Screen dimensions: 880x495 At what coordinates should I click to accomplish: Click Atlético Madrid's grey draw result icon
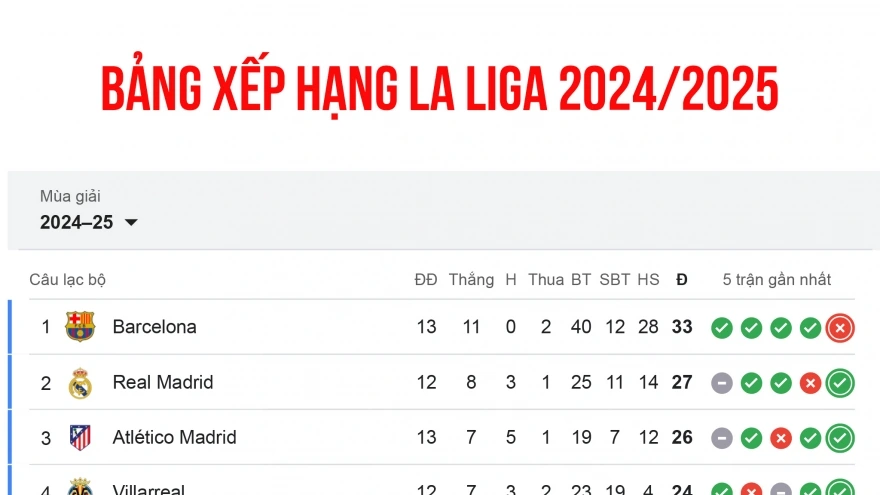[722, 438]
